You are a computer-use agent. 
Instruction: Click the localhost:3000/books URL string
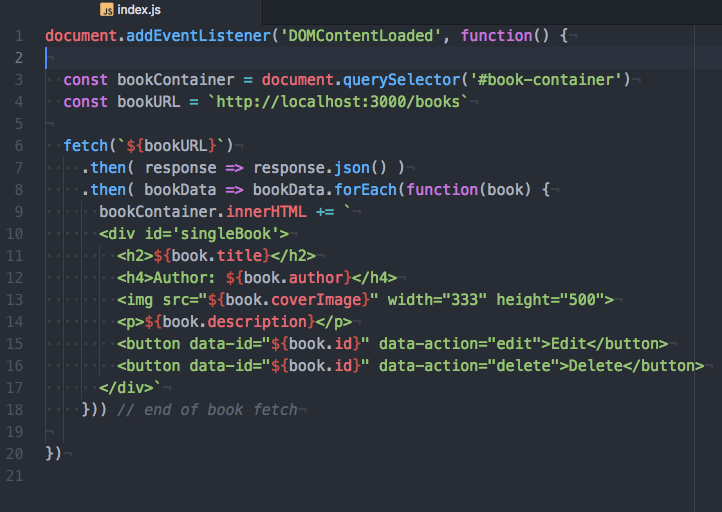point(338,102)
